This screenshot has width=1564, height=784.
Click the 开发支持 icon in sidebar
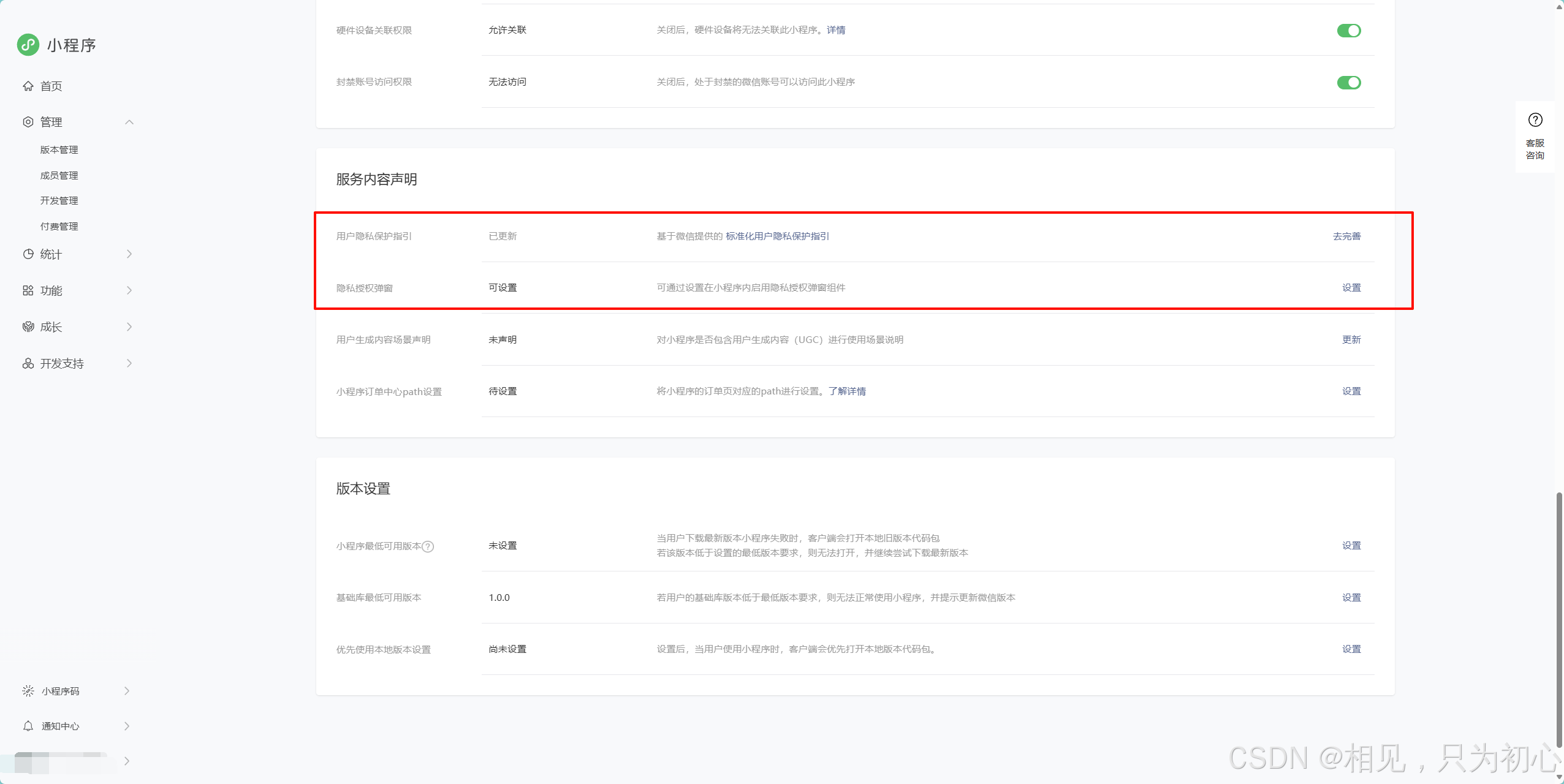[x=28, y=363]
